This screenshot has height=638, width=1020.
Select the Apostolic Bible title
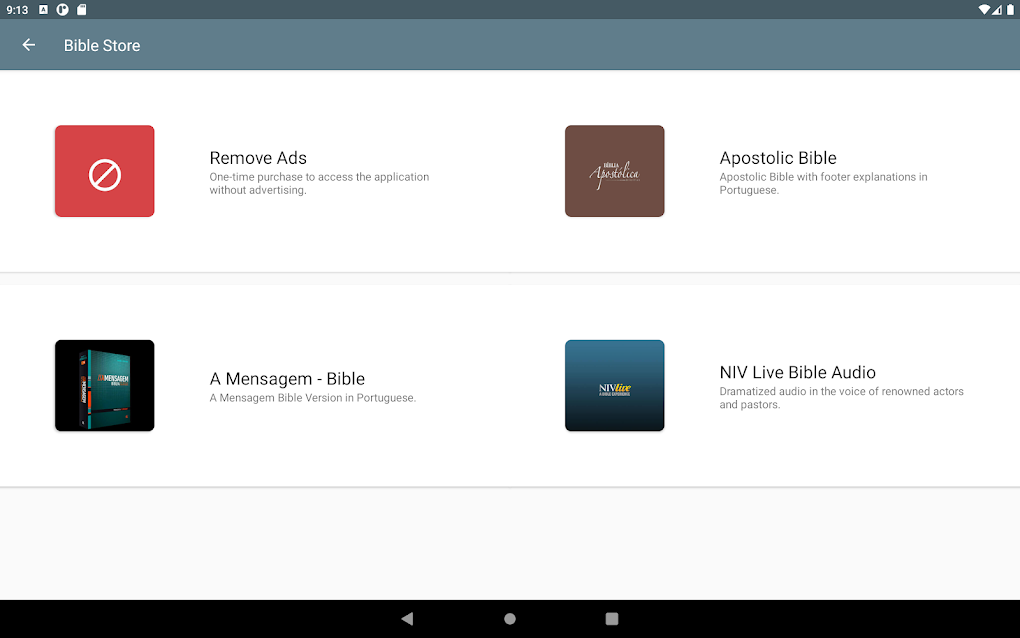pyautogui.click(x=778, y=158)
